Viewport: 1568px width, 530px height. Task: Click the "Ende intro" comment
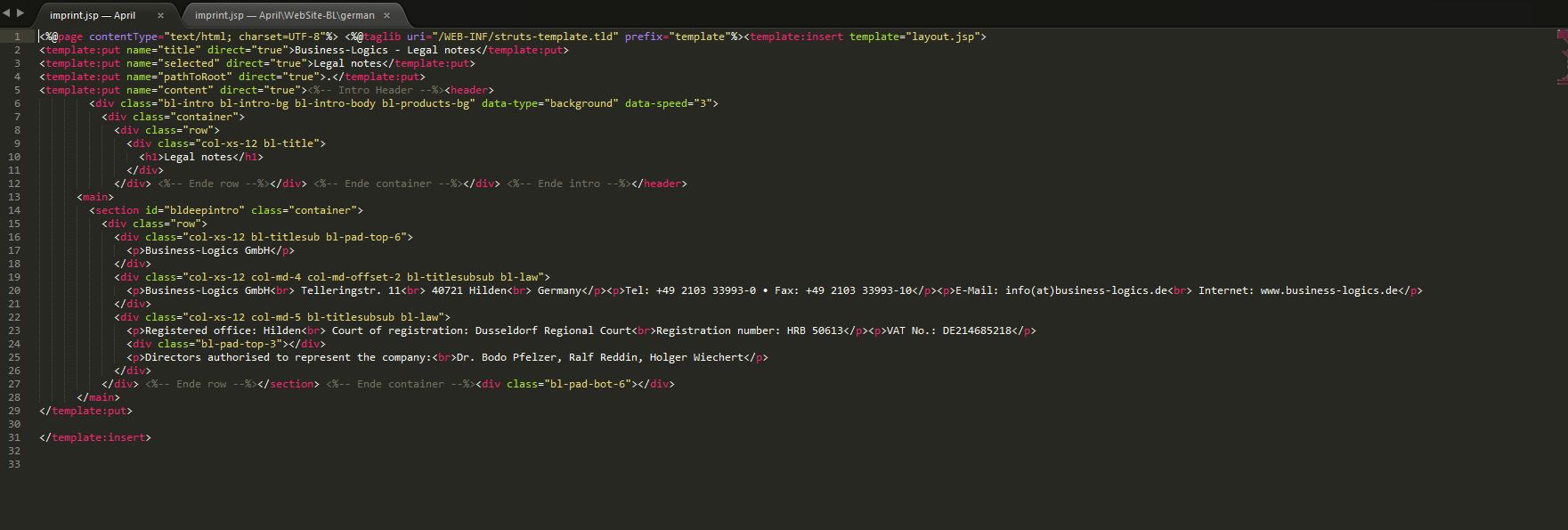click(569, 183)
